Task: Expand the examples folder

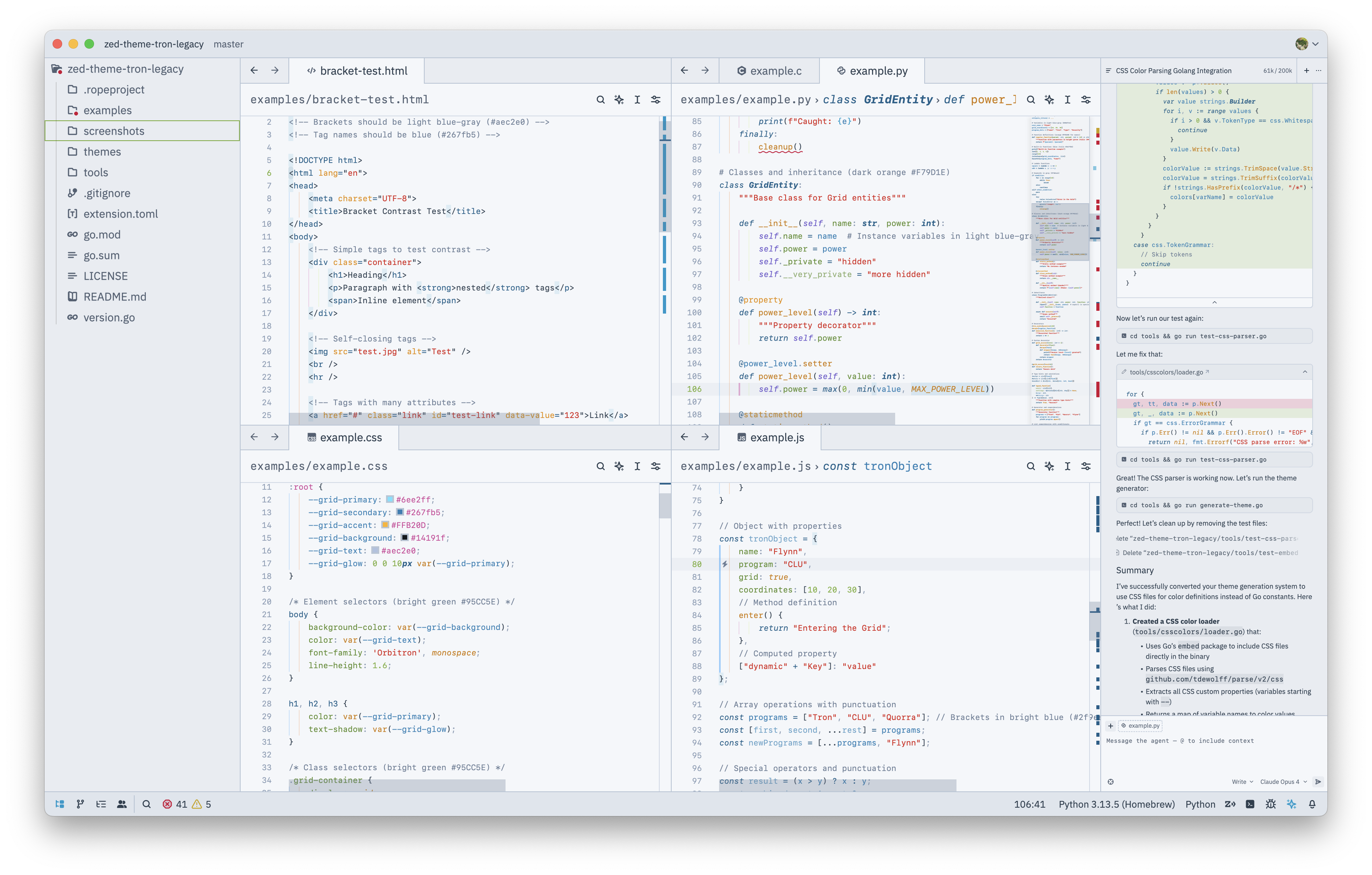Action: [143, 110]
